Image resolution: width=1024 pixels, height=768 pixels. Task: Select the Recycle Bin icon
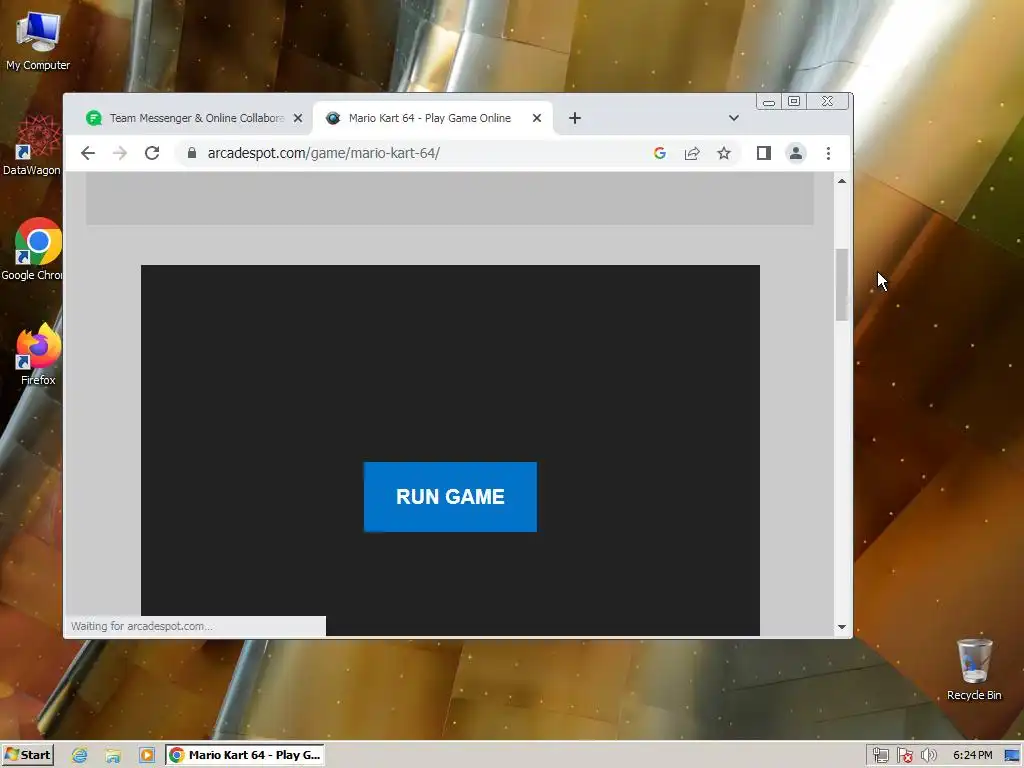974,669
